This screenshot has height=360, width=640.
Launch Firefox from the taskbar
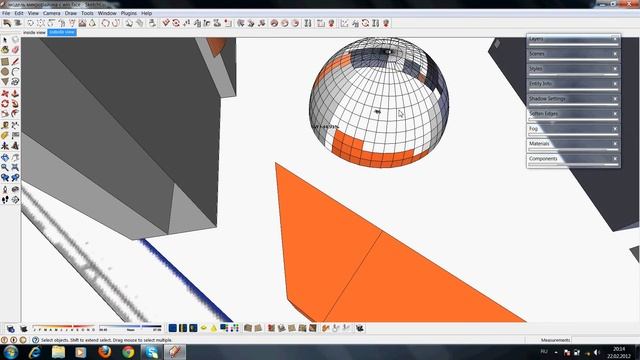click(x=104, y=352)
